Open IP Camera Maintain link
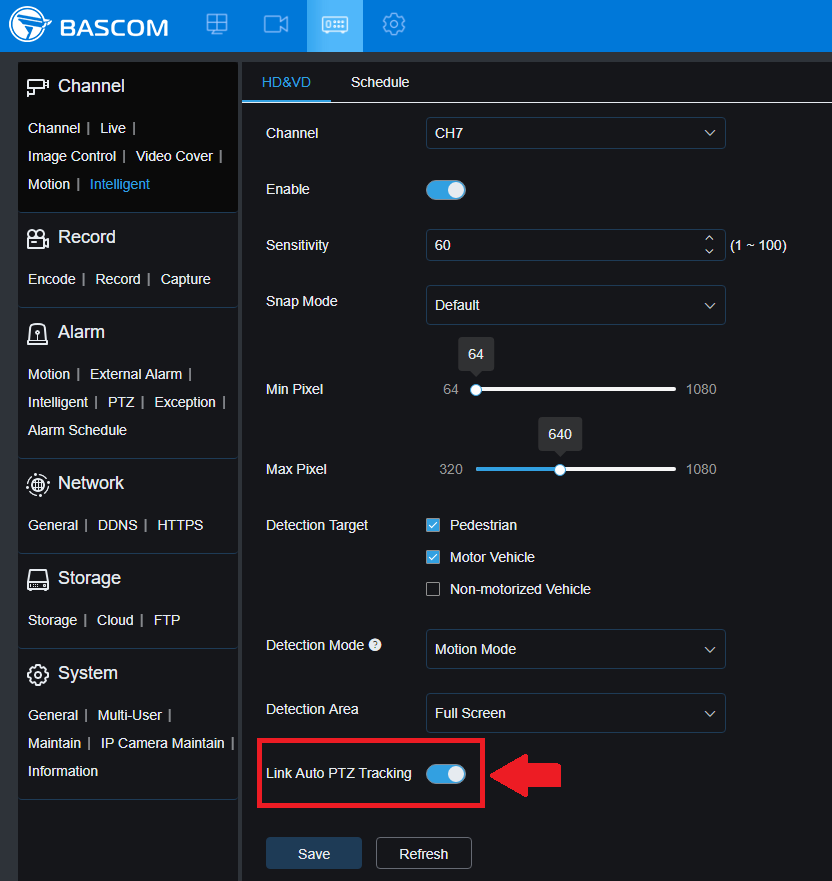The height and width of the screenshot is (881, 832). click(162, 743)
